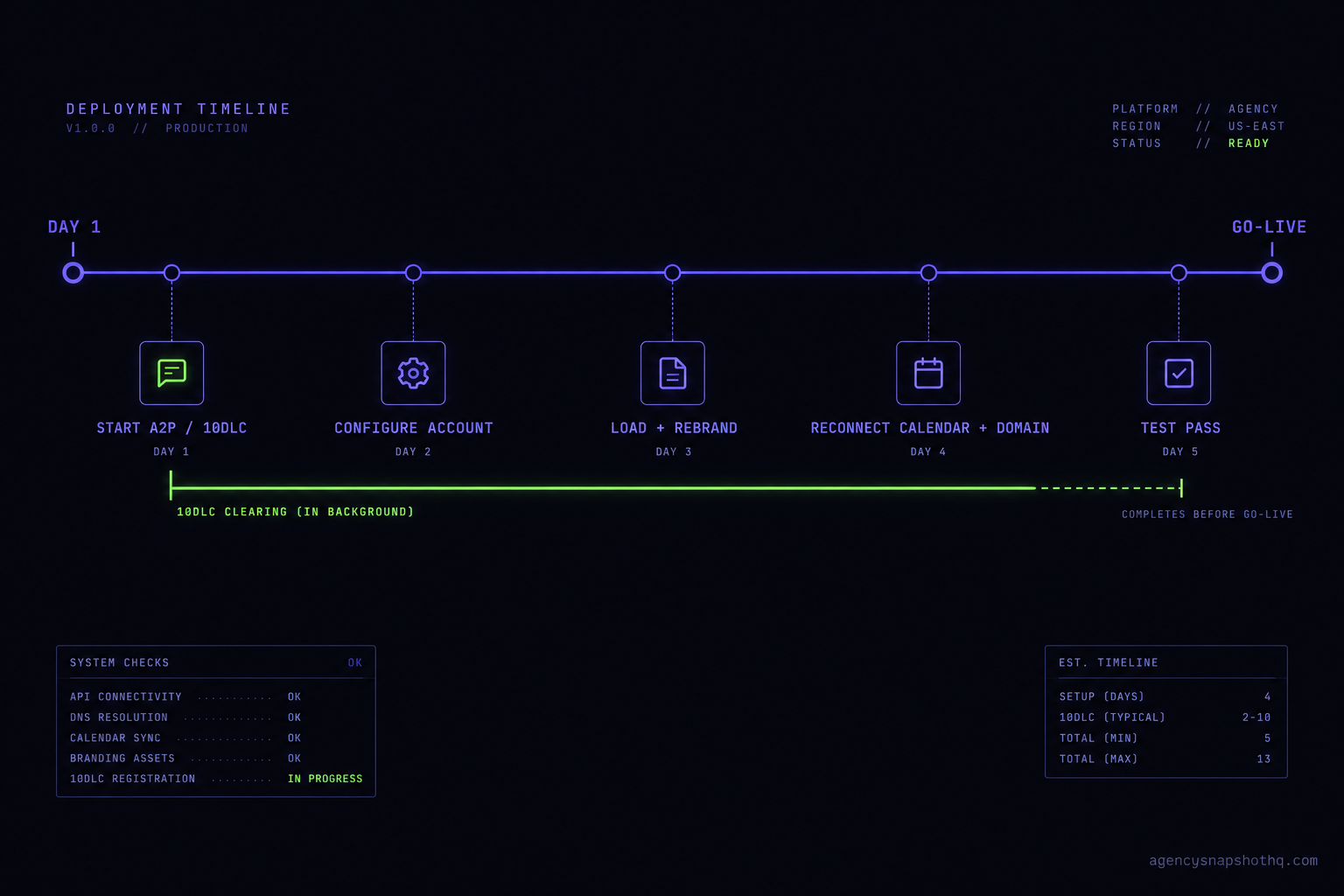Select the Go-Live end node on timeline
Screen dimensions: 1344x896
tap(1272, 273)
